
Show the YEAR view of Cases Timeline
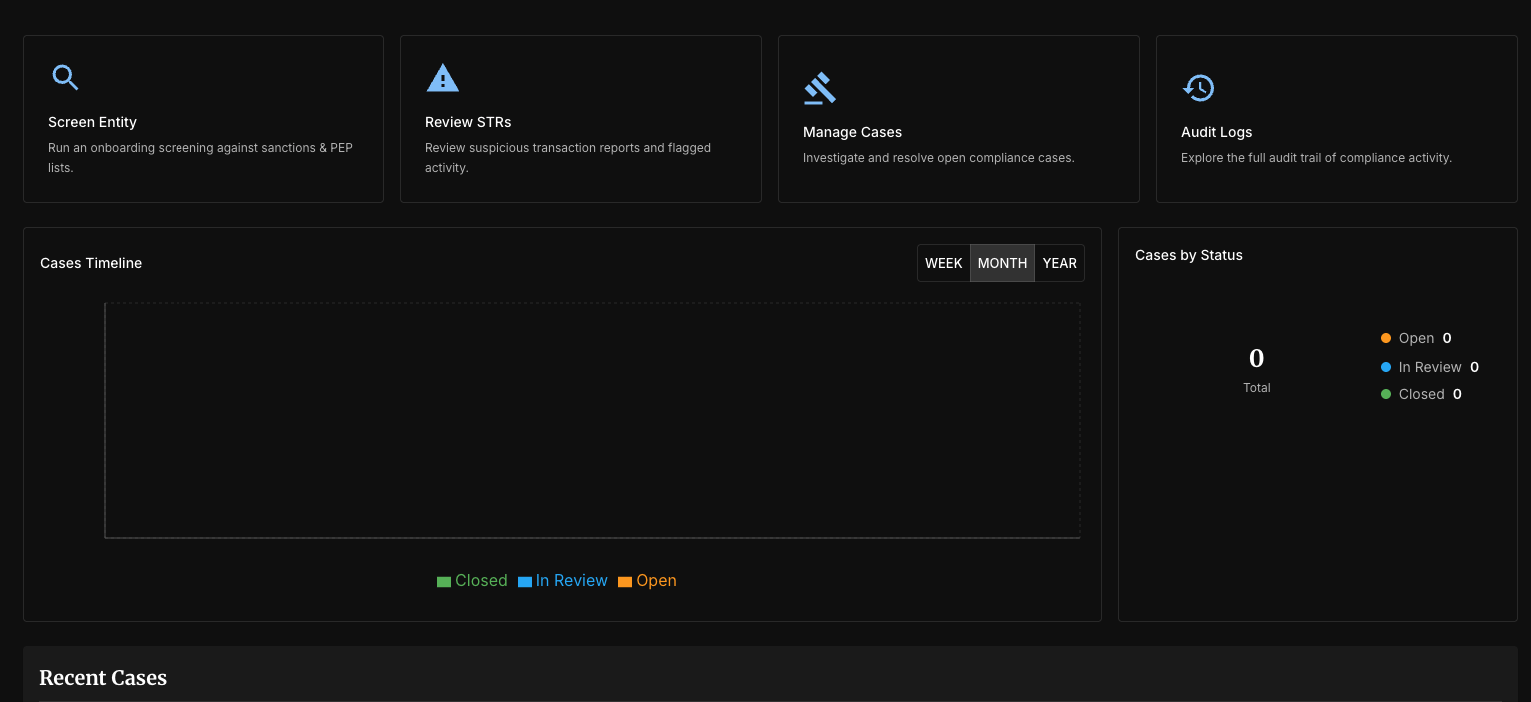pos(1059,263)
